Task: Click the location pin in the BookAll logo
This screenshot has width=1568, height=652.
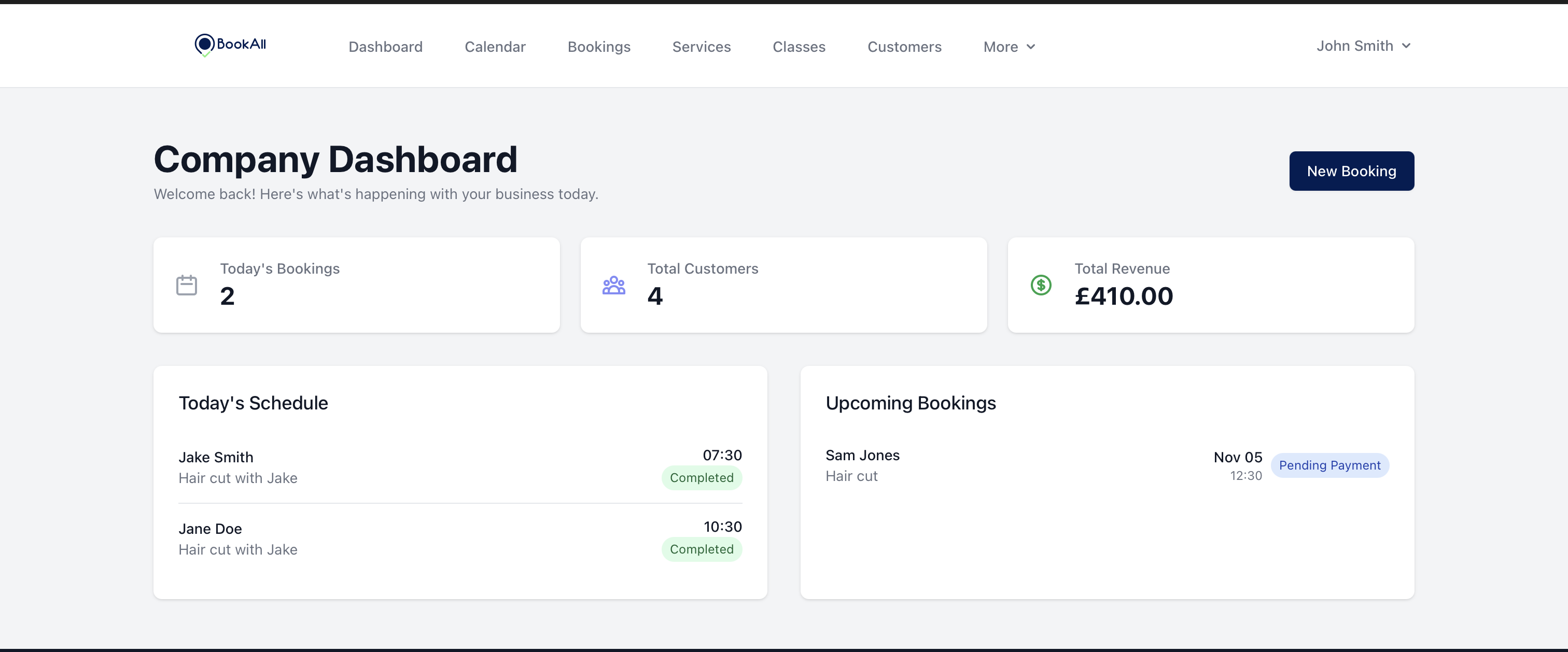Action: tap(205, 43)
